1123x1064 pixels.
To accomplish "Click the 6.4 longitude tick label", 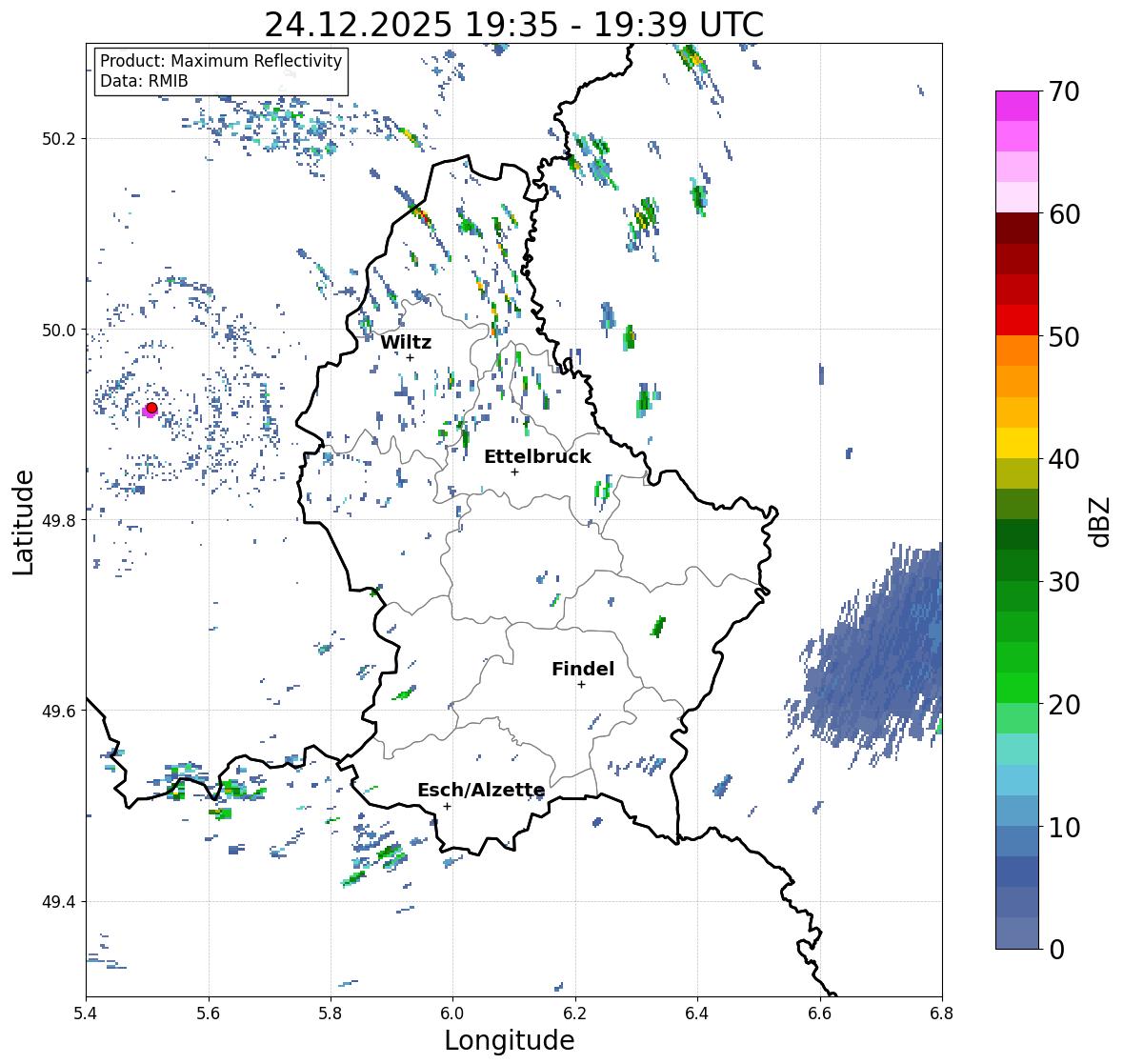I will (697, 1014).
